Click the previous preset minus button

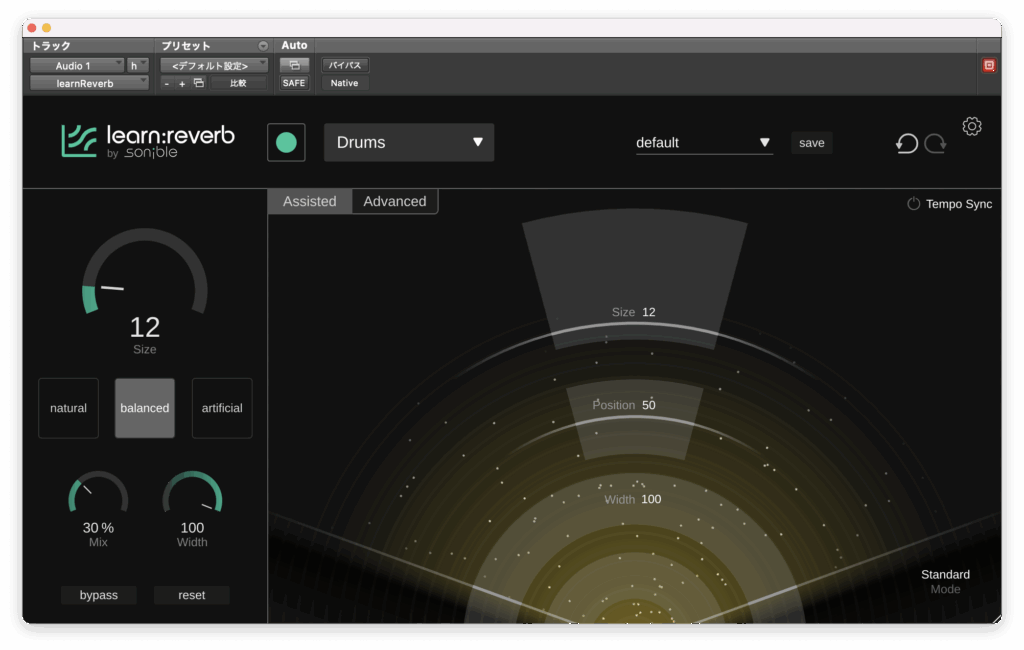167,84
